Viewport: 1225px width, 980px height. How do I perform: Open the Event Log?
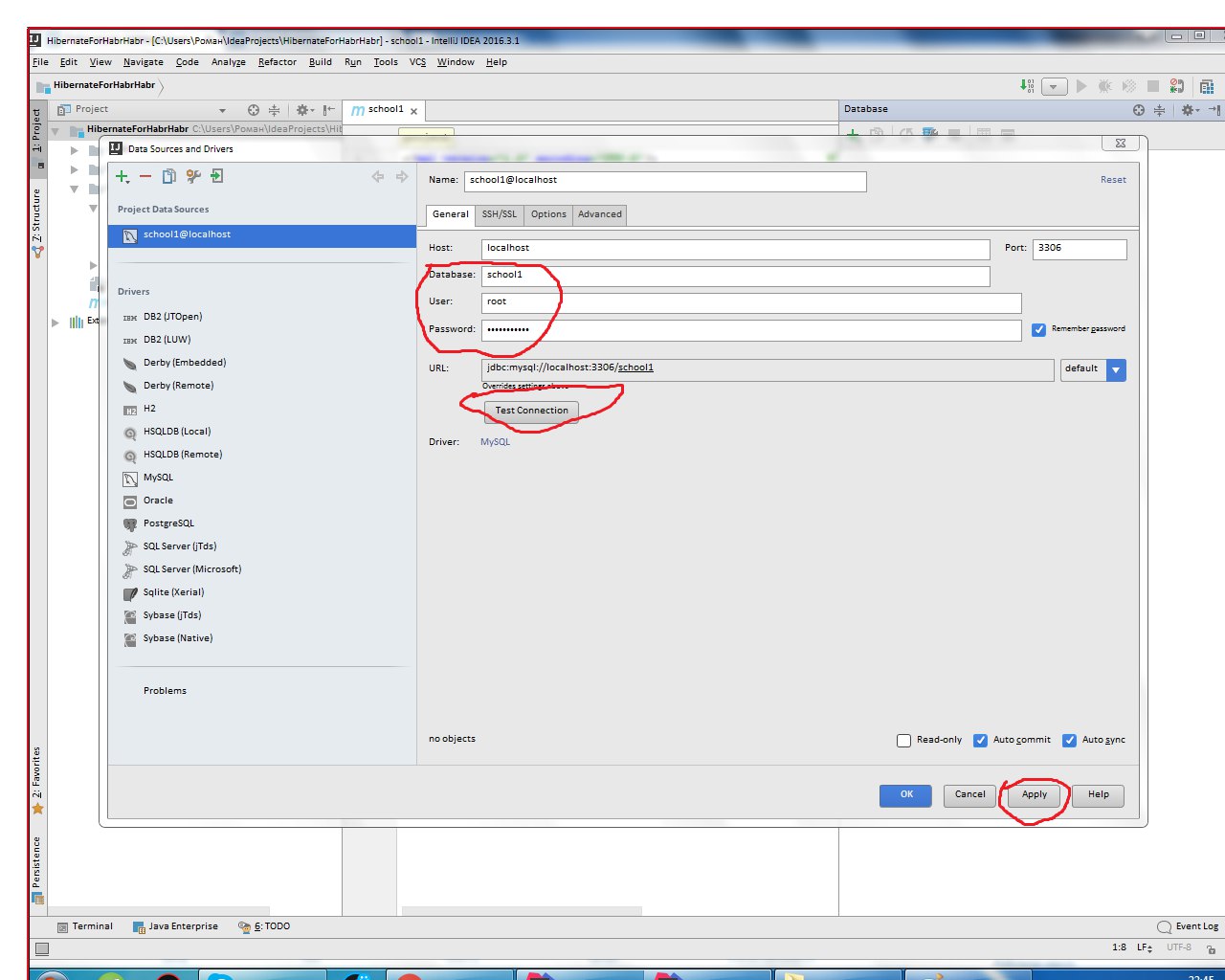coord(1190,925)
